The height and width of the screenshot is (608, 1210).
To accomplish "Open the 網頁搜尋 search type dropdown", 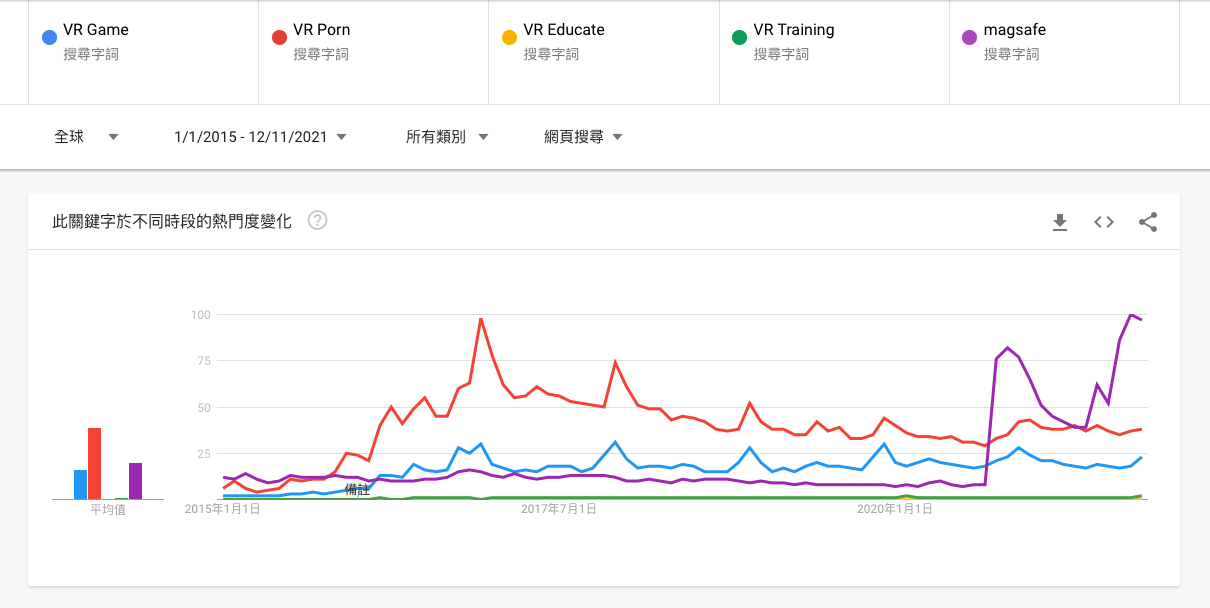I will pos(583,137).
